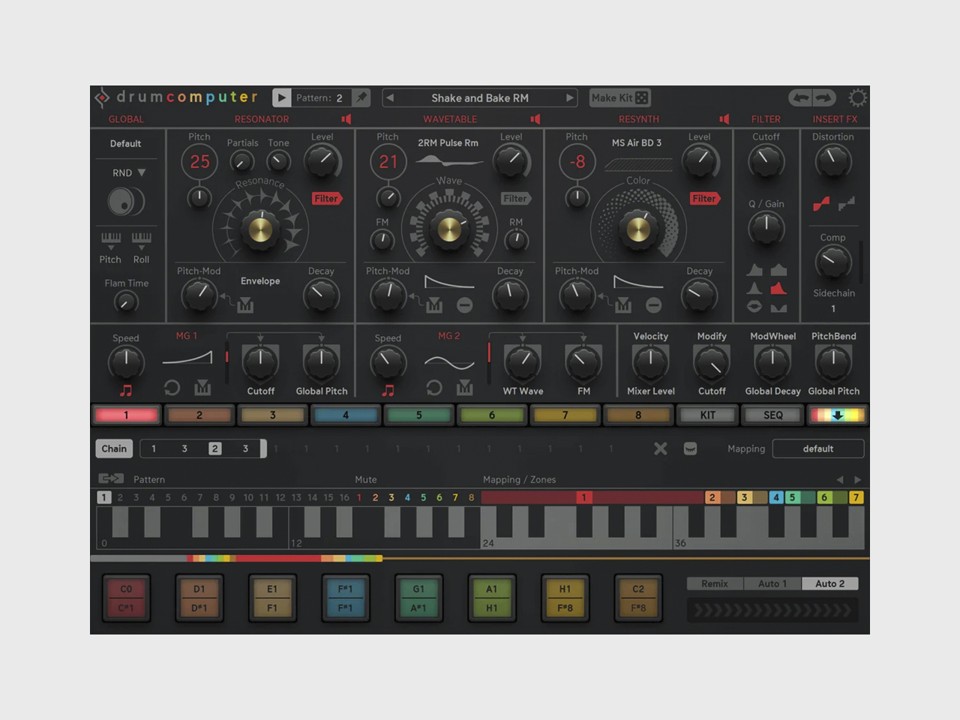The height and width of the screenshot is (720, 960).
Task: Trigger the G1 drum pad
Action: 419,598
